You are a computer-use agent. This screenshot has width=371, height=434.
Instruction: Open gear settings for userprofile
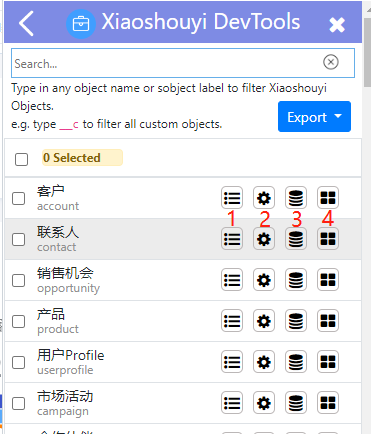pyautogui.click(x=264, y=362)
